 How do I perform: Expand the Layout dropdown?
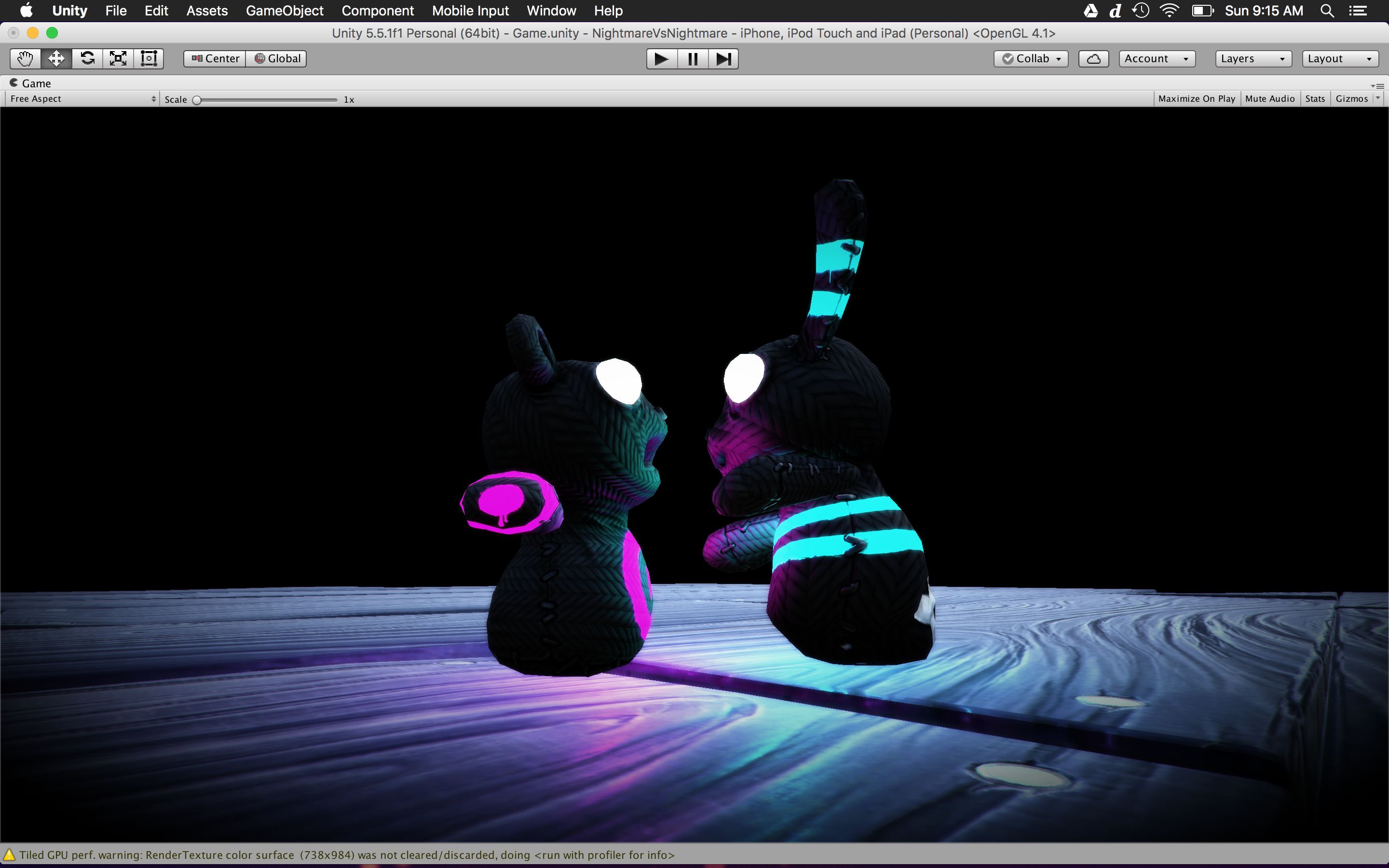1339,58
